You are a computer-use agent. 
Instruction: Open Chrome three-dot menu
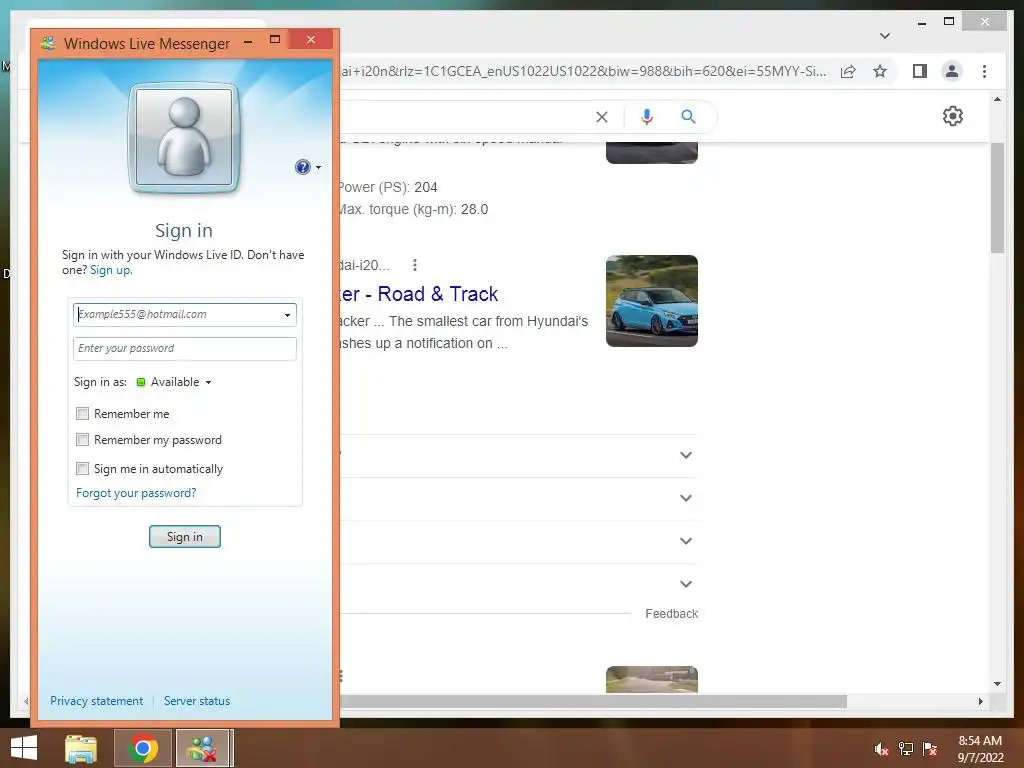[984, 71]
